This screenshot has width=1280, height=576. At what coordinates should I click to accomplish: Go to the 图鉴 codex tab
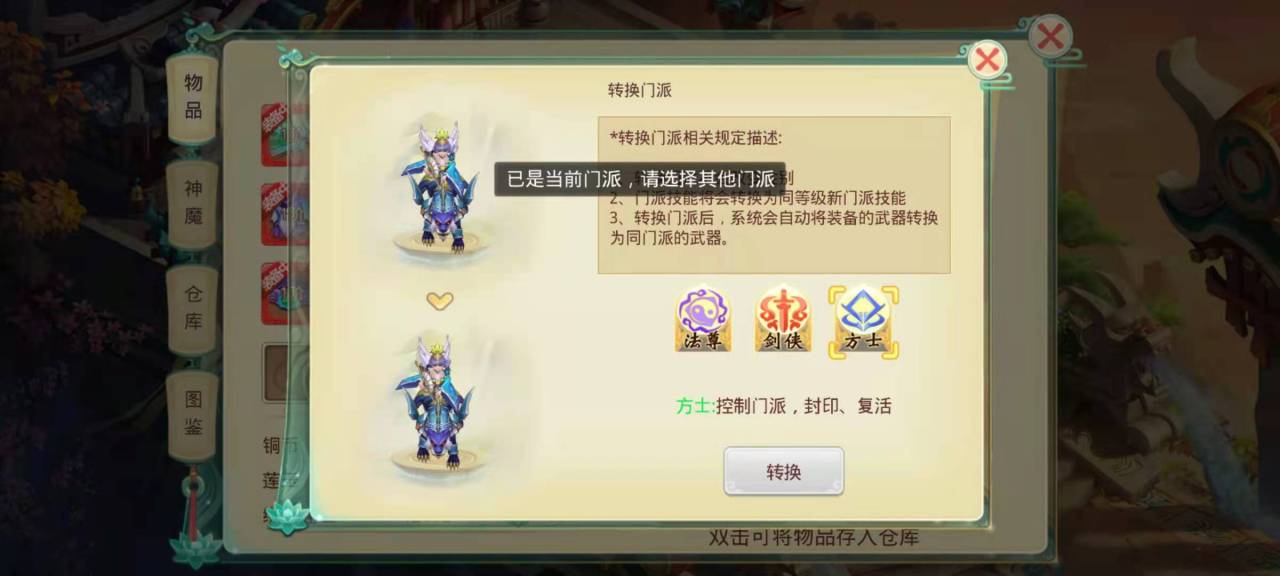pyautogui.click(x=193, y=414)
